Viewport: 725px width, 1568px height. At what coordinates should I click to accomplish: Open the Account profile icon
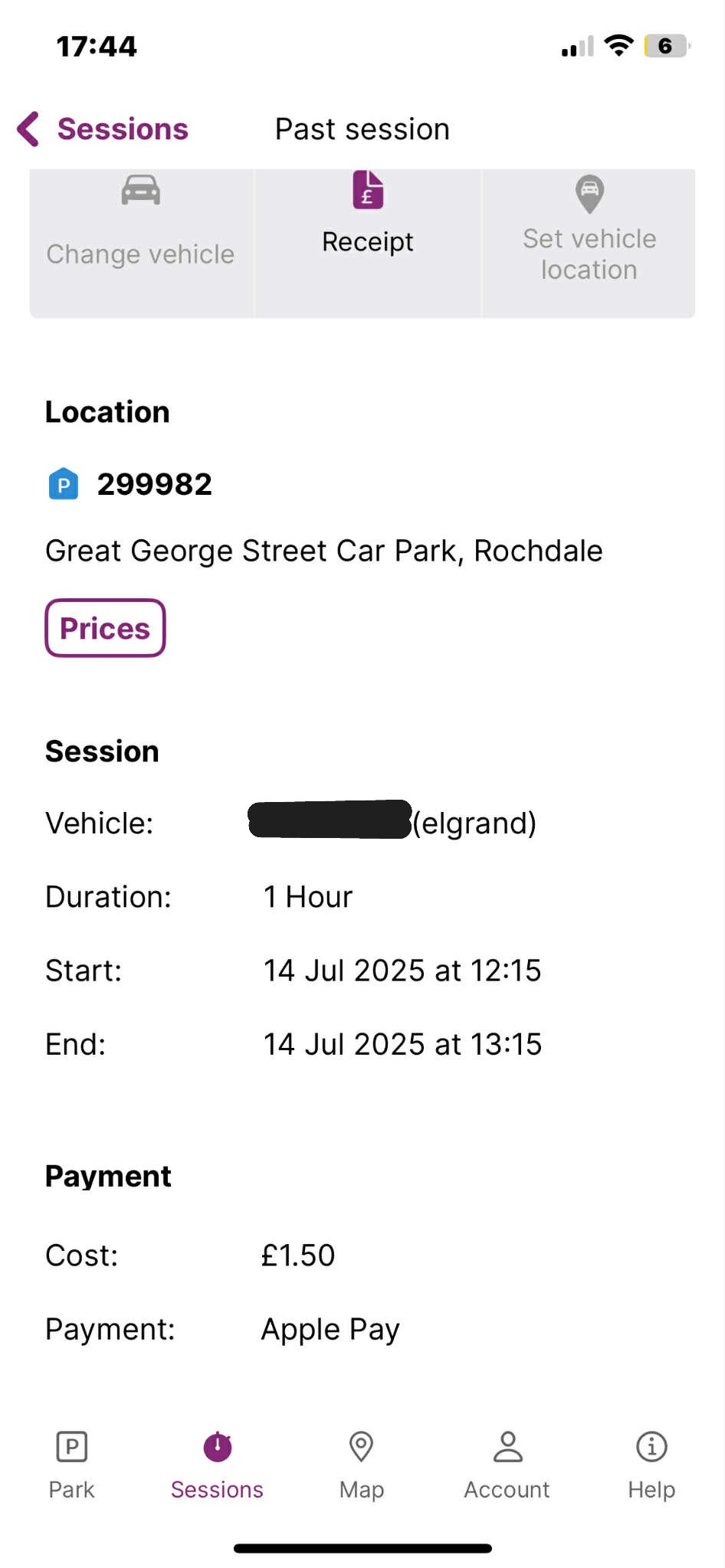click(x=507, y=1446)
